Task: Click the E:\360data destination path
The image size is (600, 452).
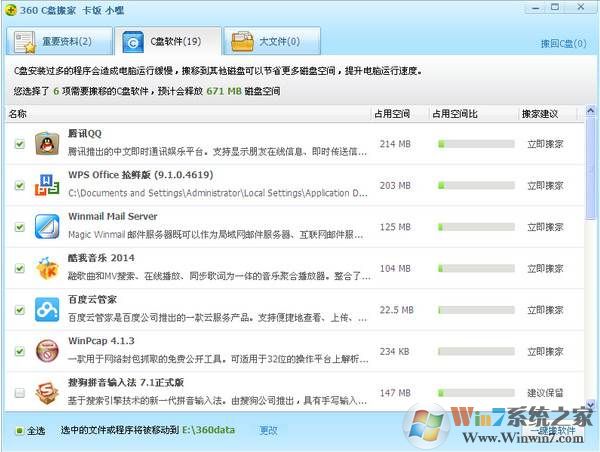Action: pos(209,430)
